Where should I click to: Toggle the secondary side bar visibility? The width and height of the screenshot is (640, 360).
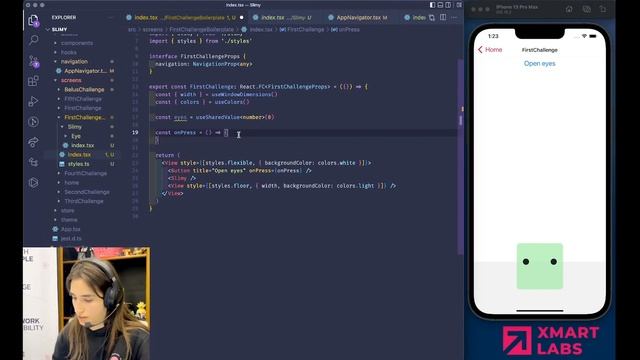click(x=449, y=5)
